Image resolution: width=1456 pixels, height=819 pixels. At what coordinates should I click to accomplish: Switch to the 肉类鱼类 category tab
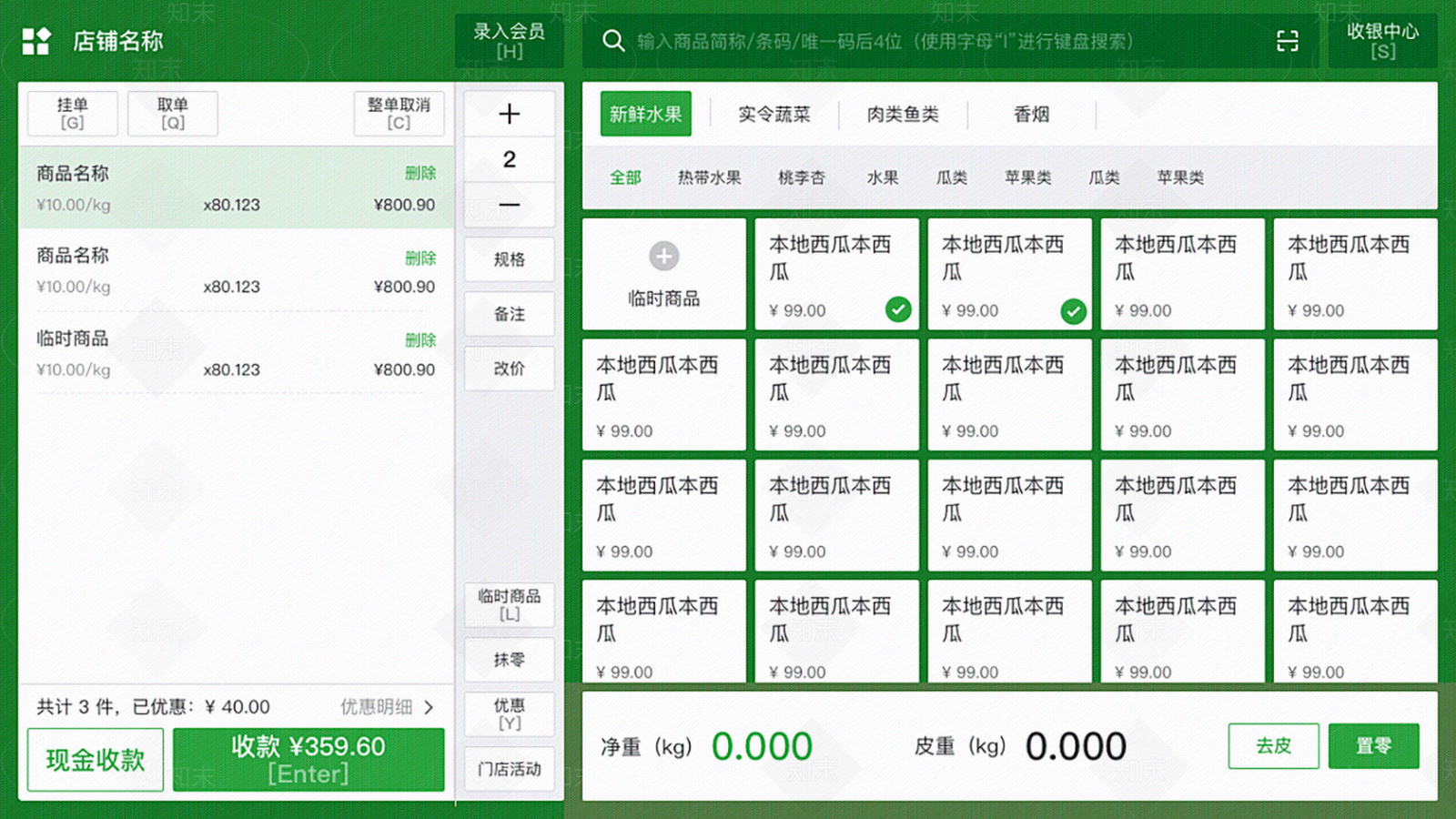point(902,114)
